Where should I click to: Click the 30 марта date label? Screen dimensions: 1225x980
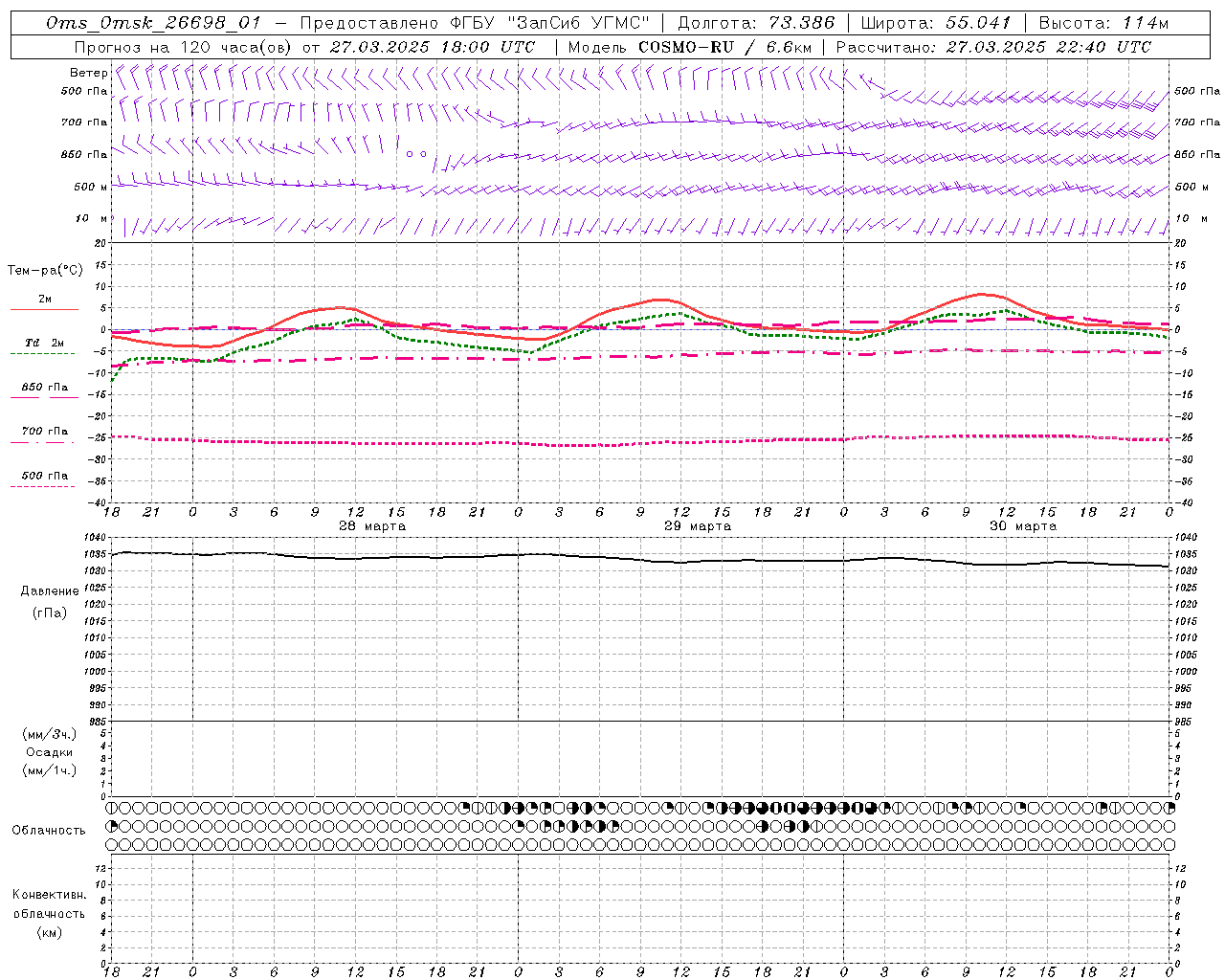click(1023, 526)
